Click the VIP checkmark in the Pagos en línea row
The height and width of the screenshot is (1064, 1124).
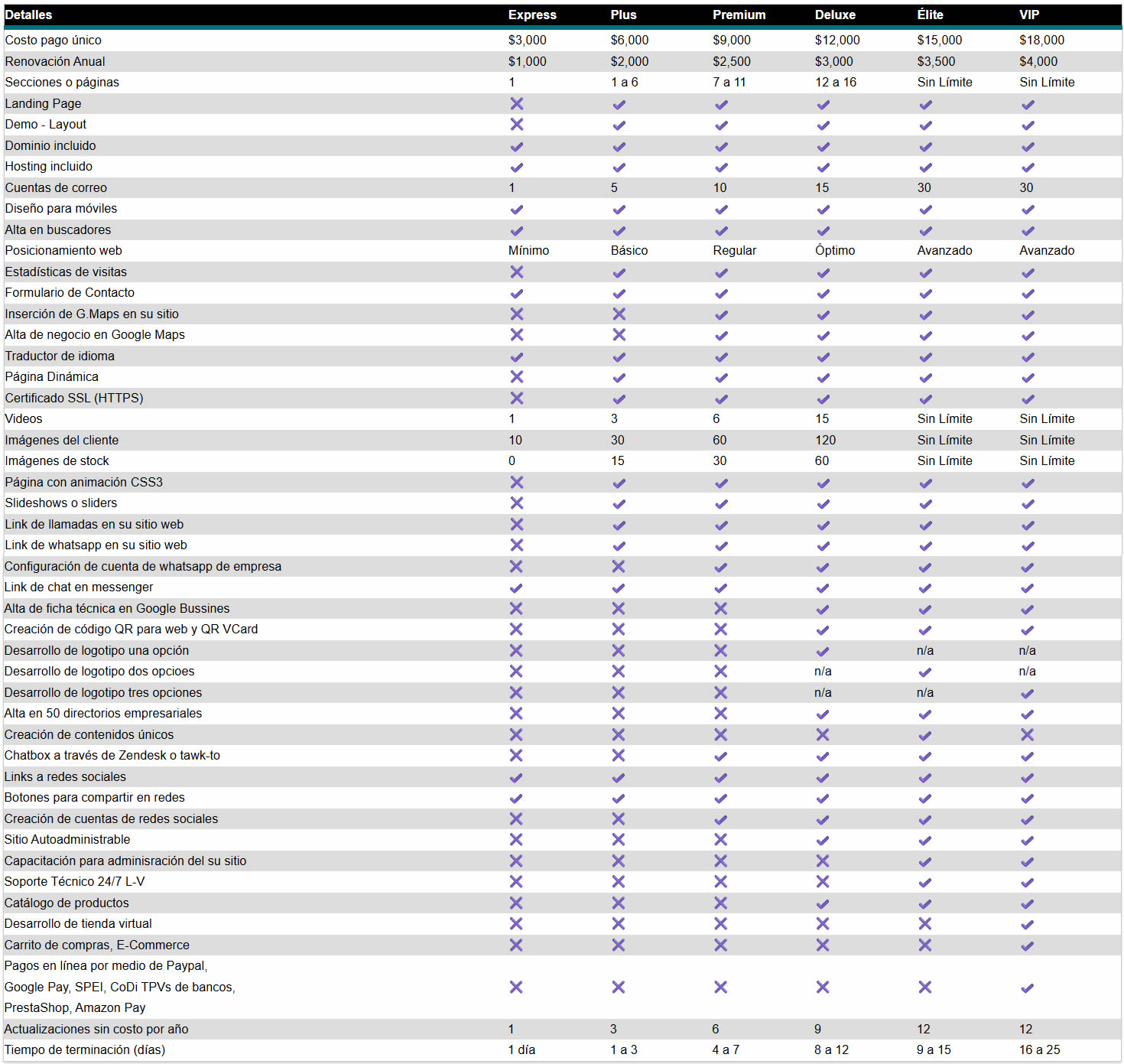point(1027,988)
